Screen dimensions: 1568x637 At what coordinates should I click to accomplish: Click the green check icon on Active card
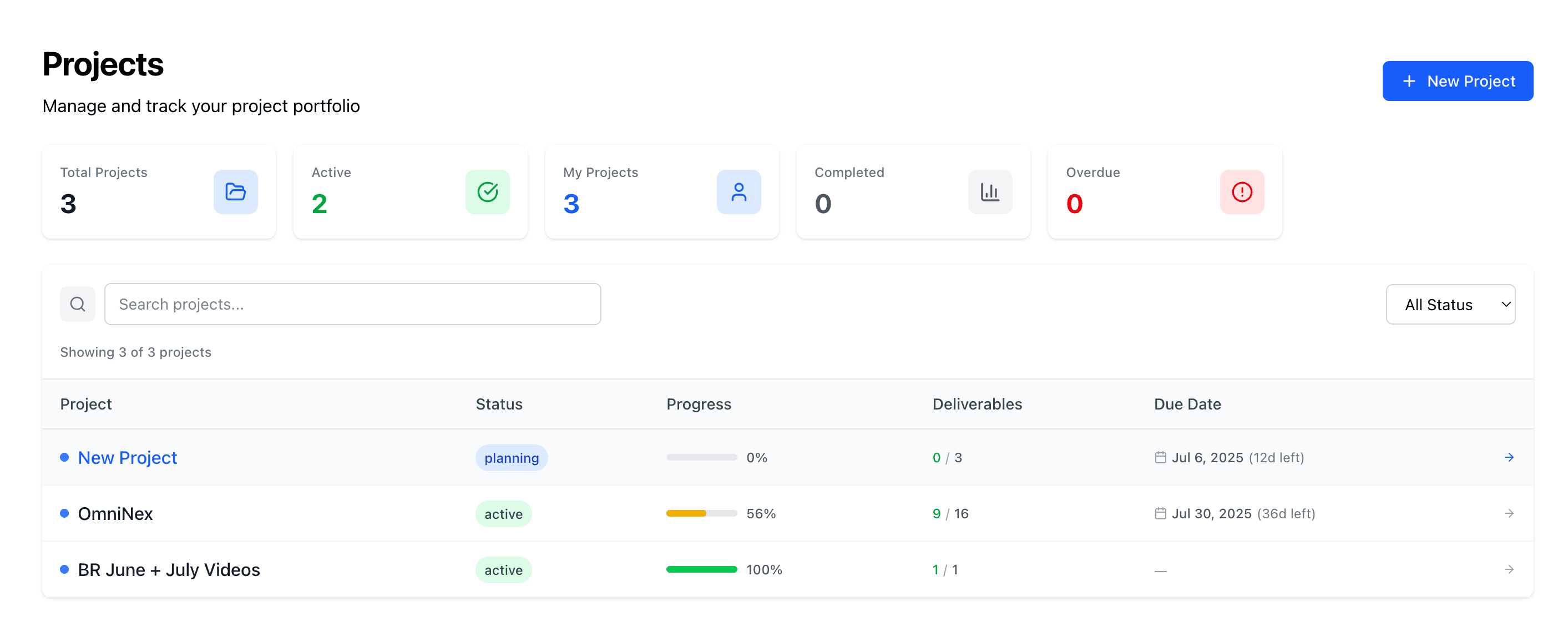coord(487,192)
